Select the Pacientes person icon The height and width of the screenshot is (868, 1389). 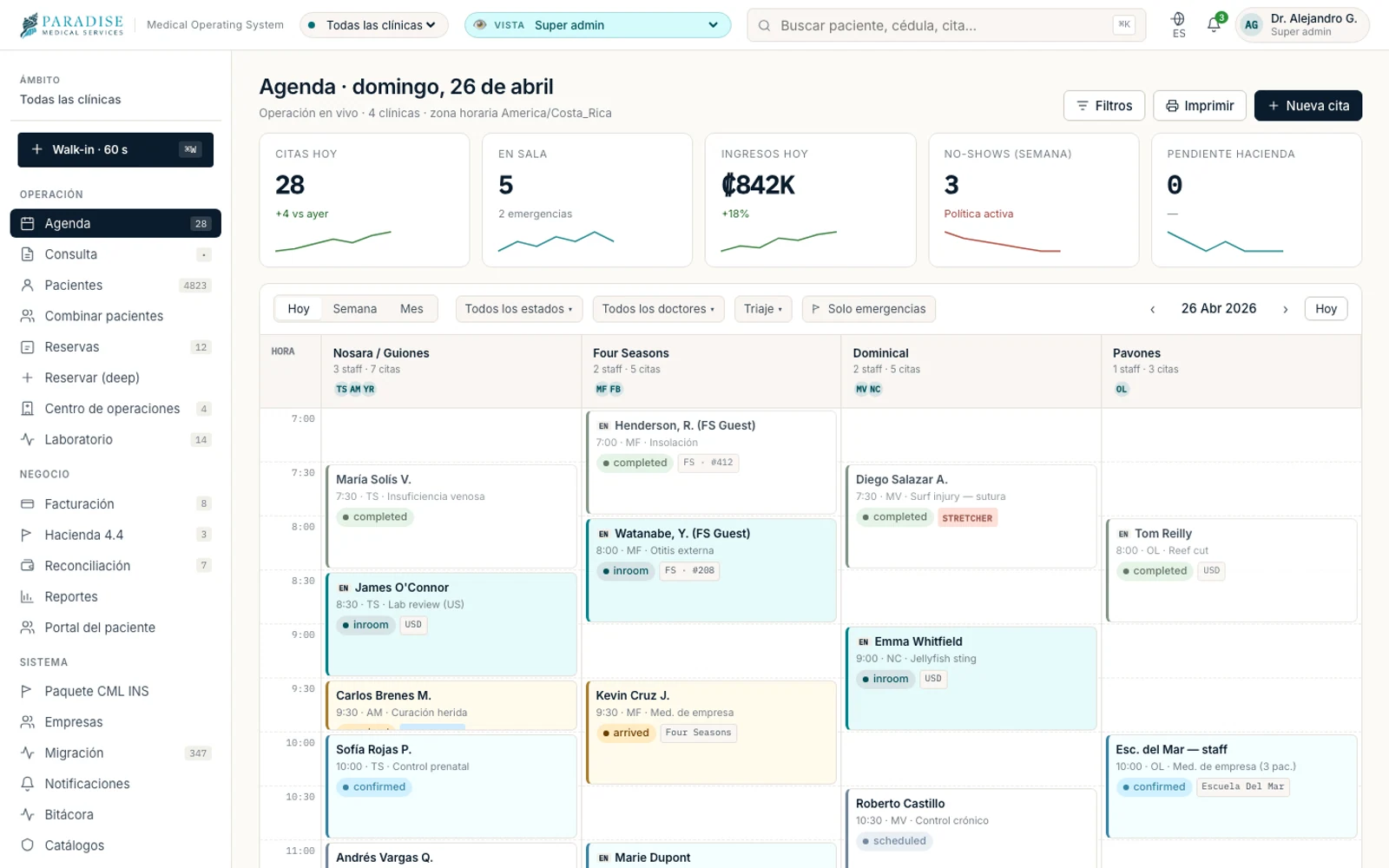pyautogui.click(x=27, y=285)
